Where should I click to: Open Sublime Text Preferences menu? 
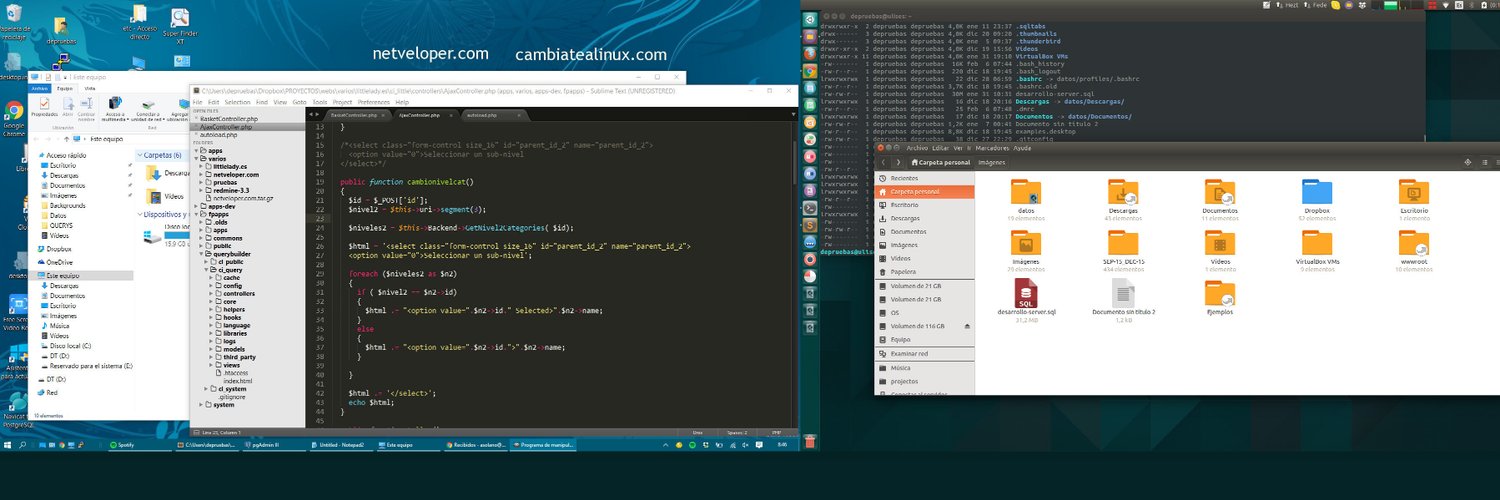374,102
